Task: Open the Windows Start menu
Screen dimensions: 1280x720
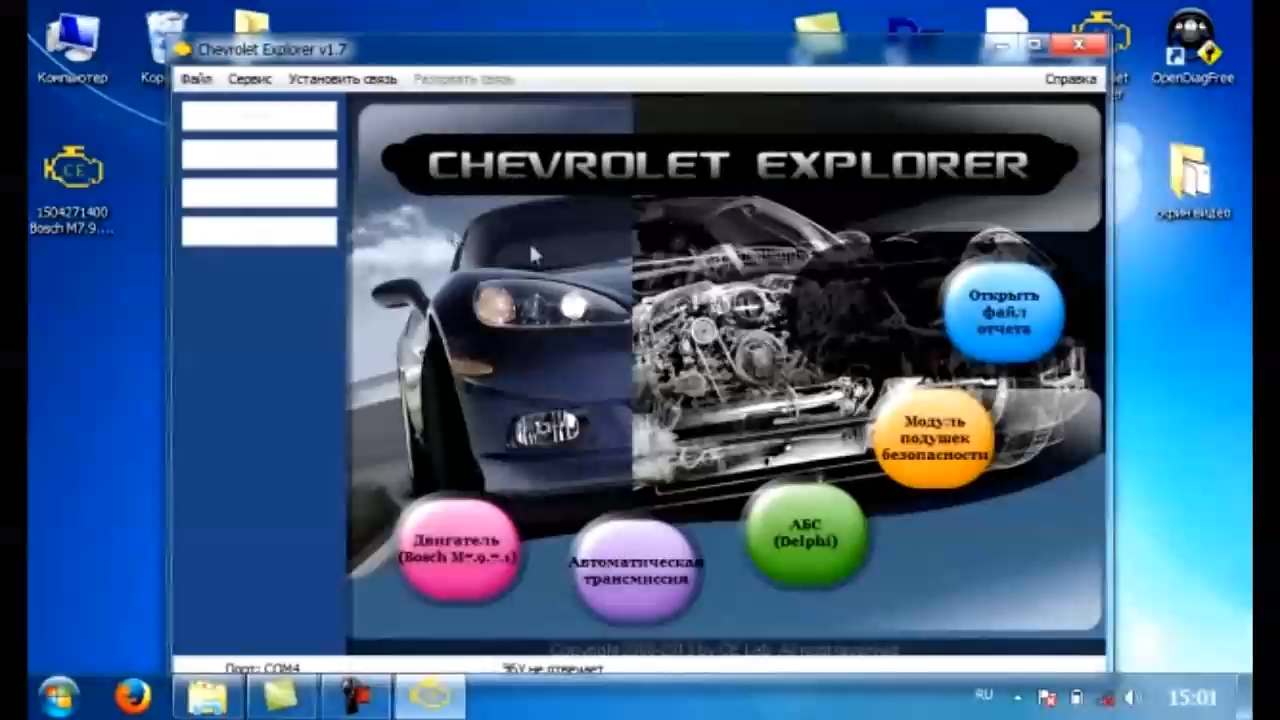Action: 58,696
